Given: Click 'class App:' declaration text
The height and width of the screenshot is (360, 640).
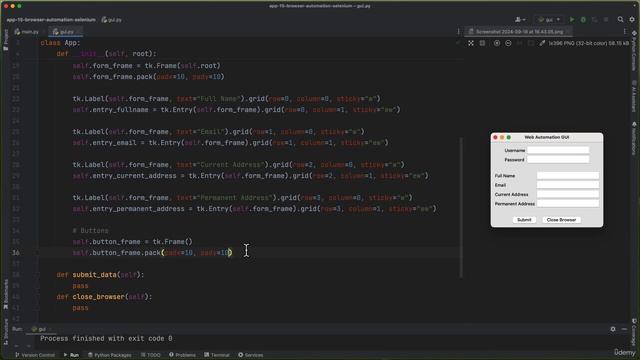Looking at the screenshot, I should pyautogui.click(x=60, y=43).
